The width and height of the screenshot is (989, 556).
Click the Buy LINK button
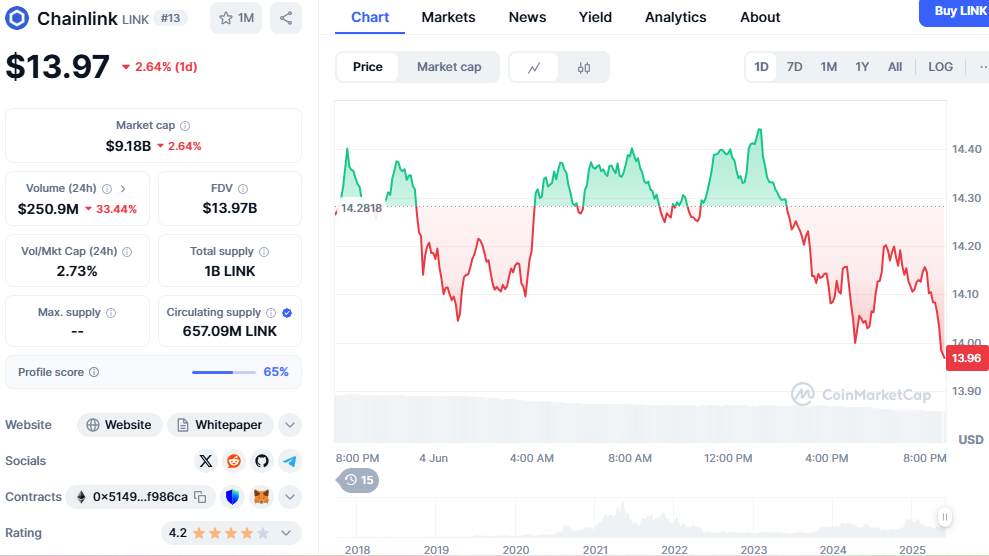pyautogui.click(x=955, y=12)
